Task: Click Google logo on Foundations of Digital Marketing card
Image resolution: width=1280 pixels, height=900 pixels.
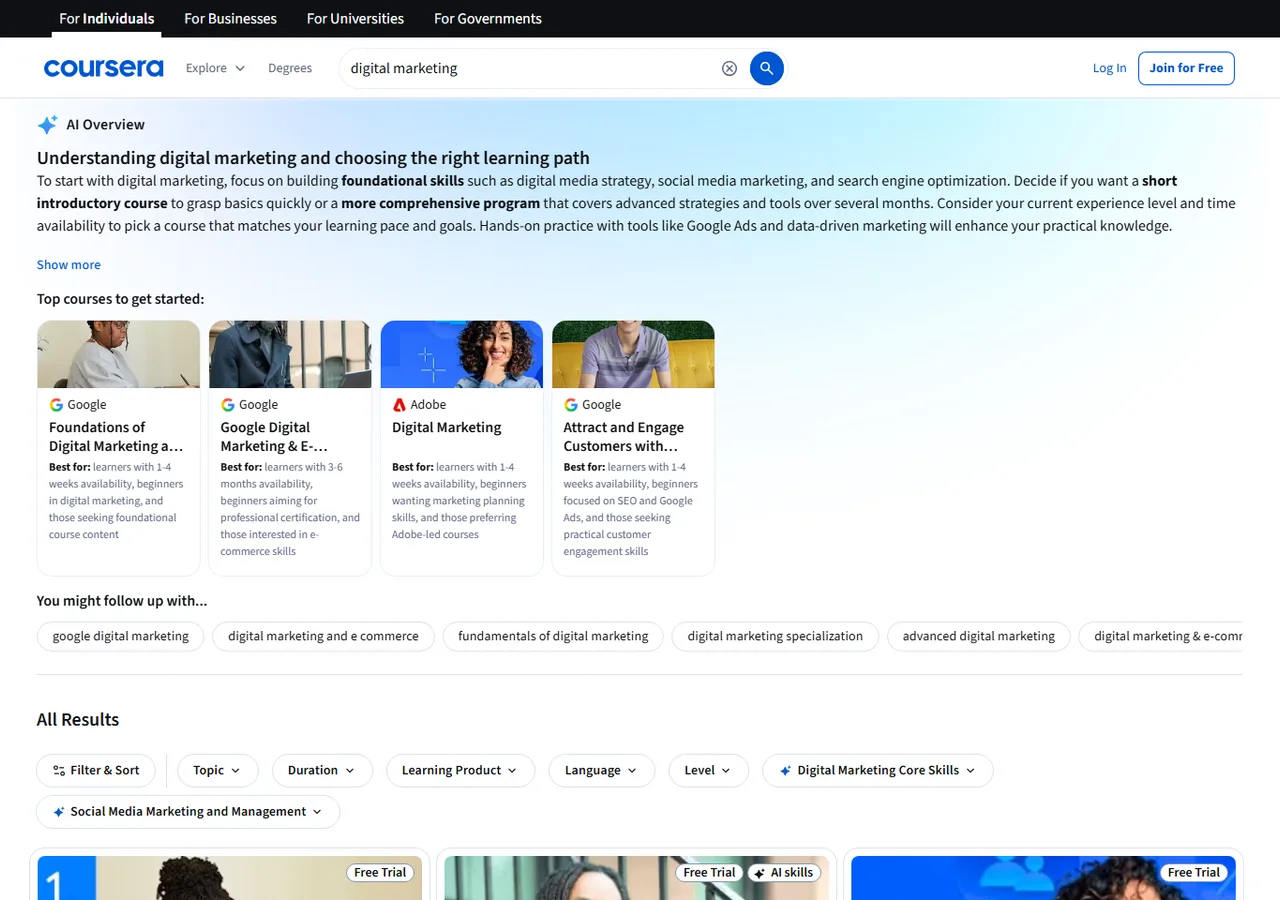Action: [56, 405]
